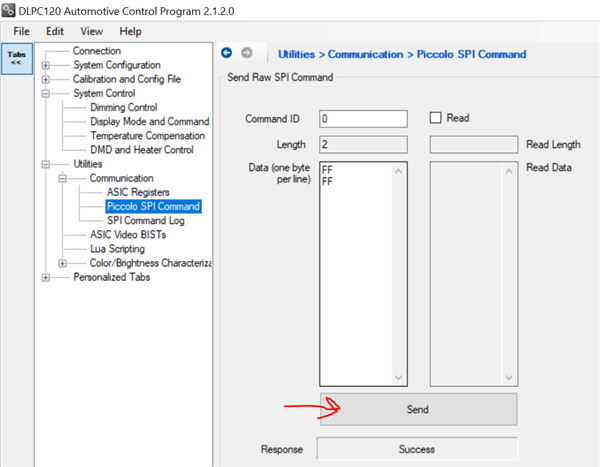Select the Color/Brightness Characterization item
The height and width of the screenshot is (467, 600).
click(150, 263)
